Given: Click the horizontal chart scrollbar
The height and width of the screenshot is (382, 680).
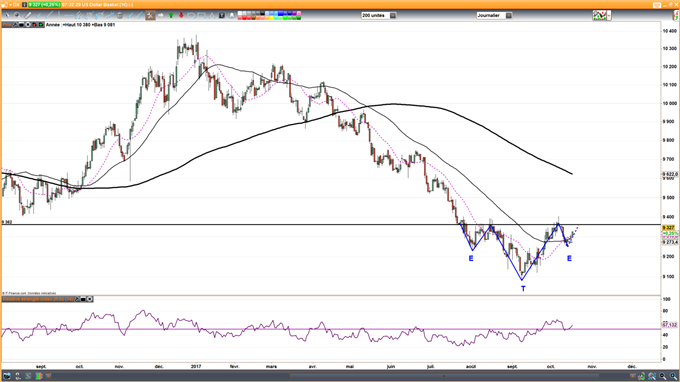Looking at the screenshot, I should tap(445, 376).
